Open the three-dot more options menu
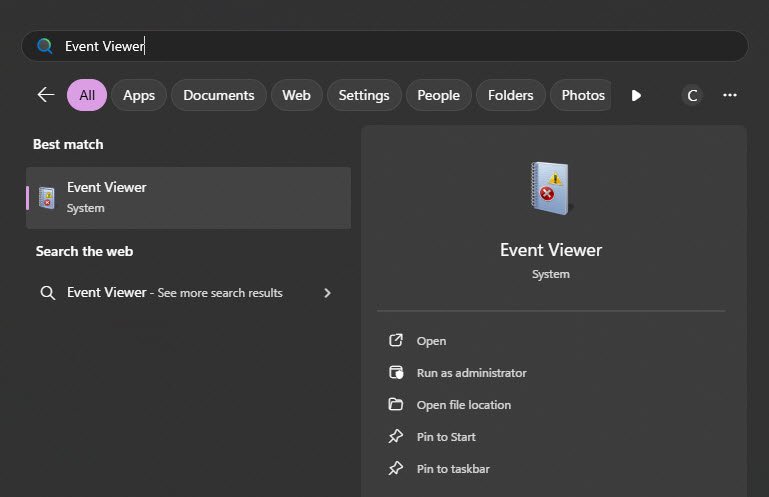The width and height of the screenshot is (769, 497). 730,95
